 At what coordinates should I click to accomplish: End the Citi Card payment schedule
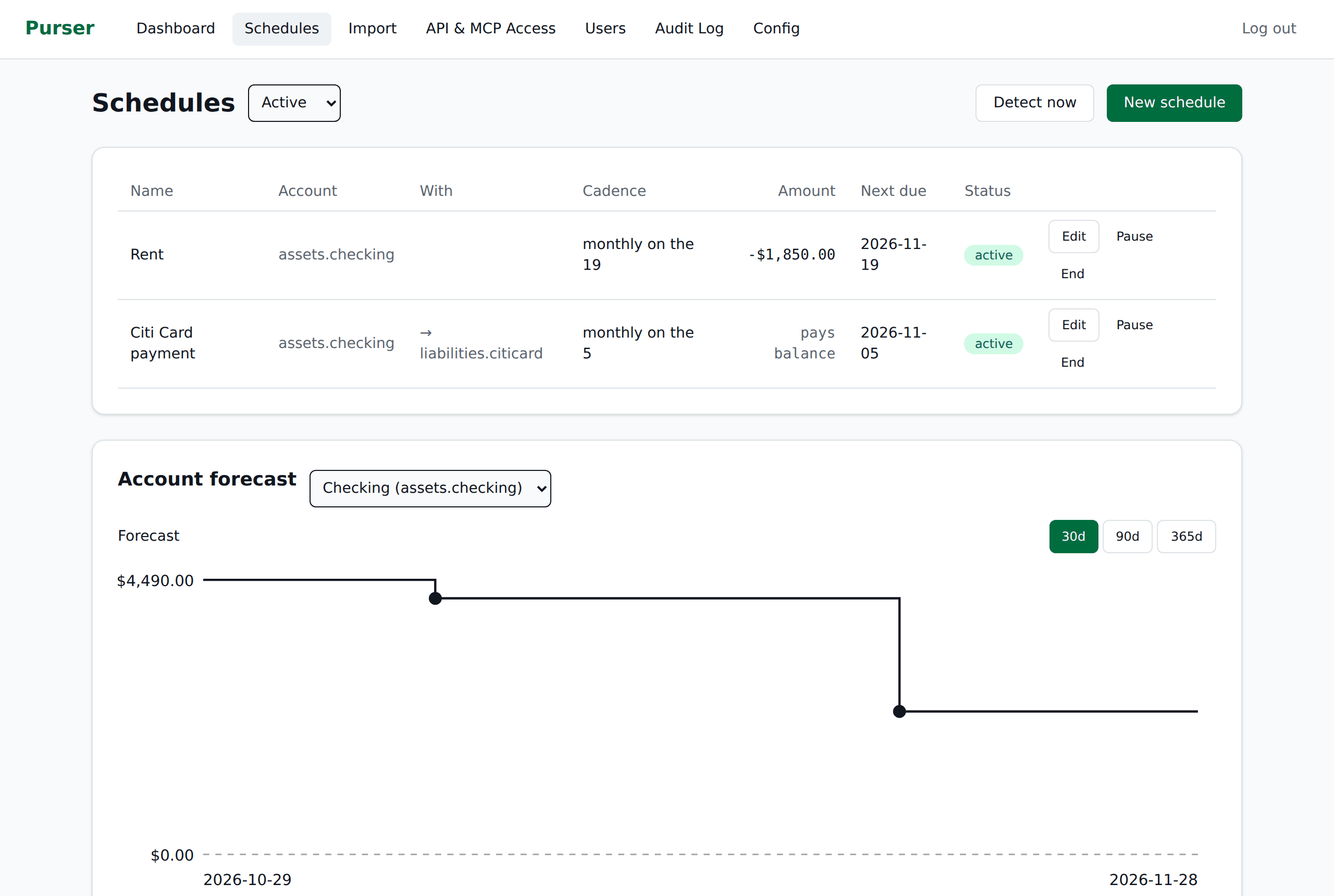[1072, 362]
